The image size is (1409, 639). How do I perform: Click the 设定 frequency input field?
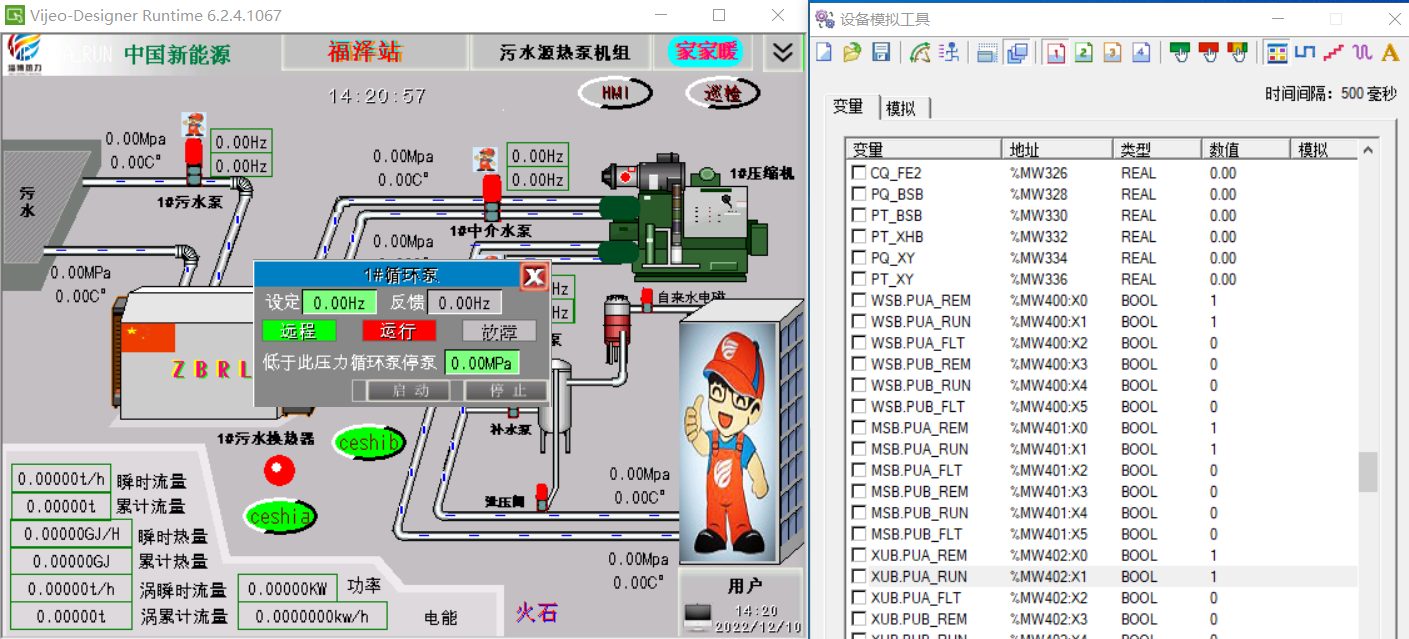[339, 303]
